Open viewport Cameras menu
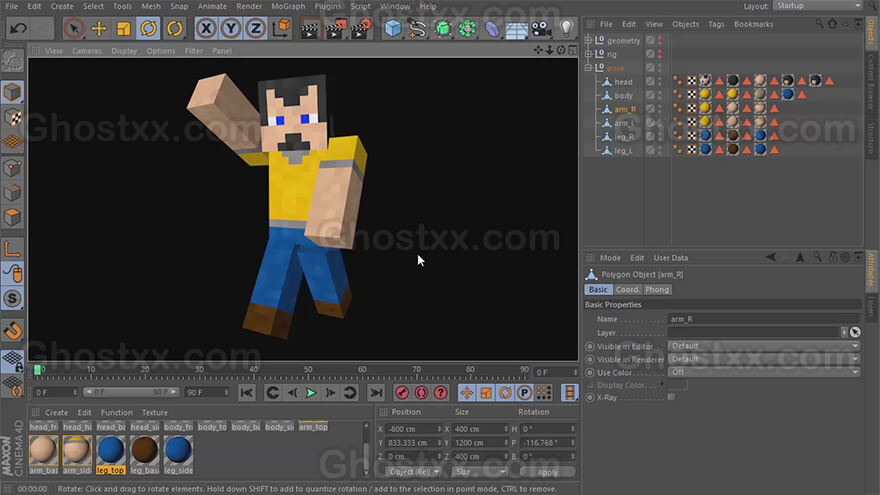 tap(87, 51)
